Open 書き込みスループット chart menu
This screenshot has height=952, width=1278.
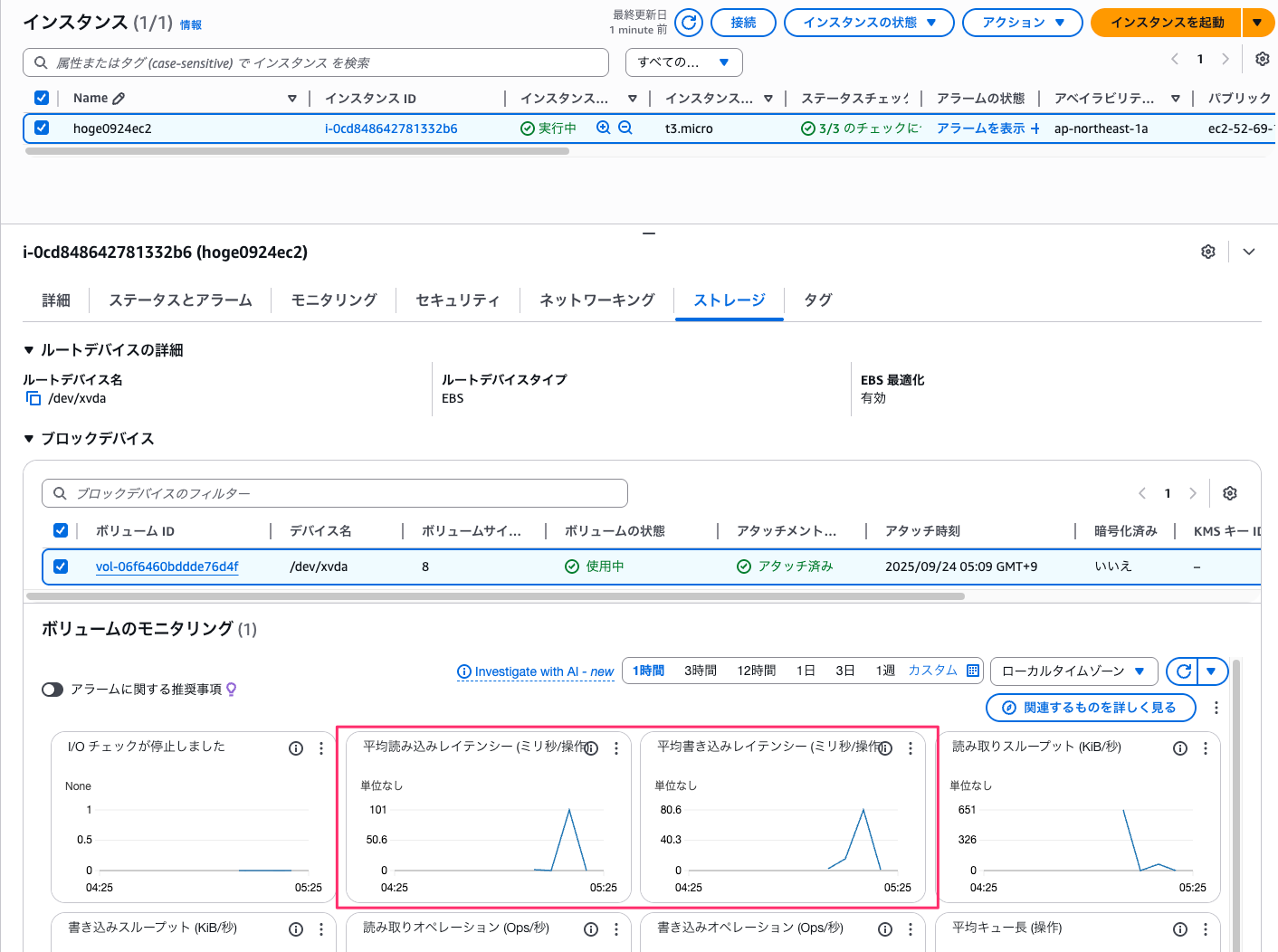[321, 929]
